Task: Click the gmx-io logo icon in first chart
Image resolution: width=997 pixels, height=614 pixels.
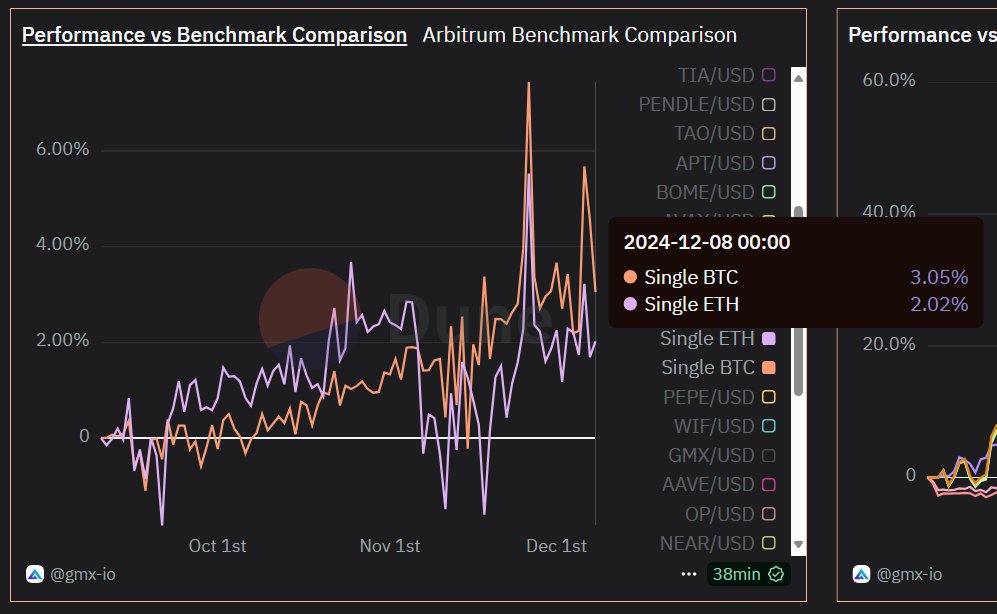Action: [35, 574]
